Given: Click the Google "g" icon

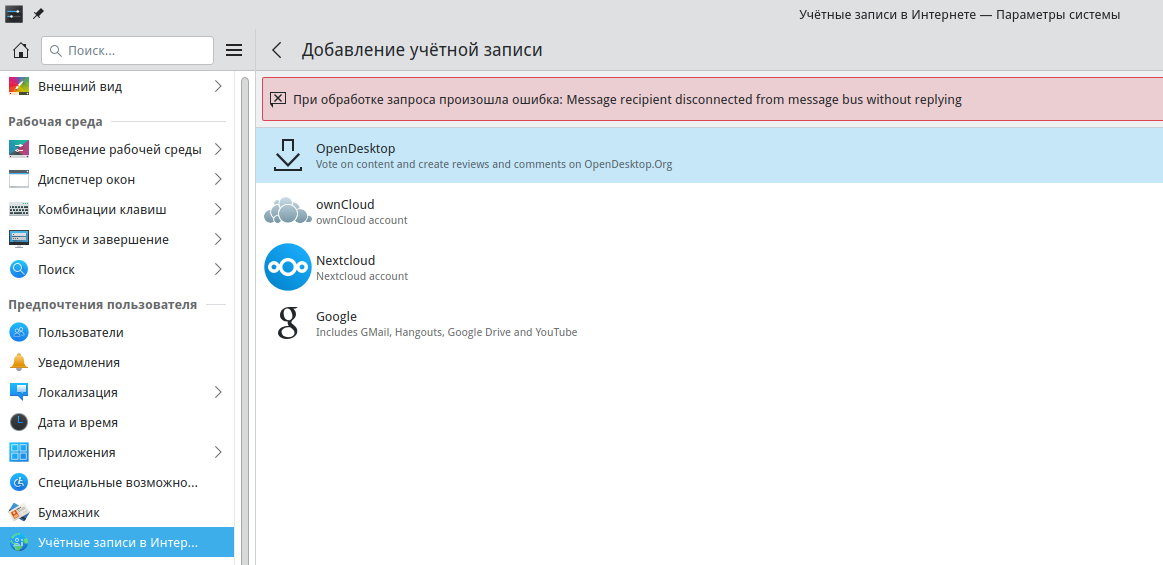Looking at the screenshot, I should [288, 323].
